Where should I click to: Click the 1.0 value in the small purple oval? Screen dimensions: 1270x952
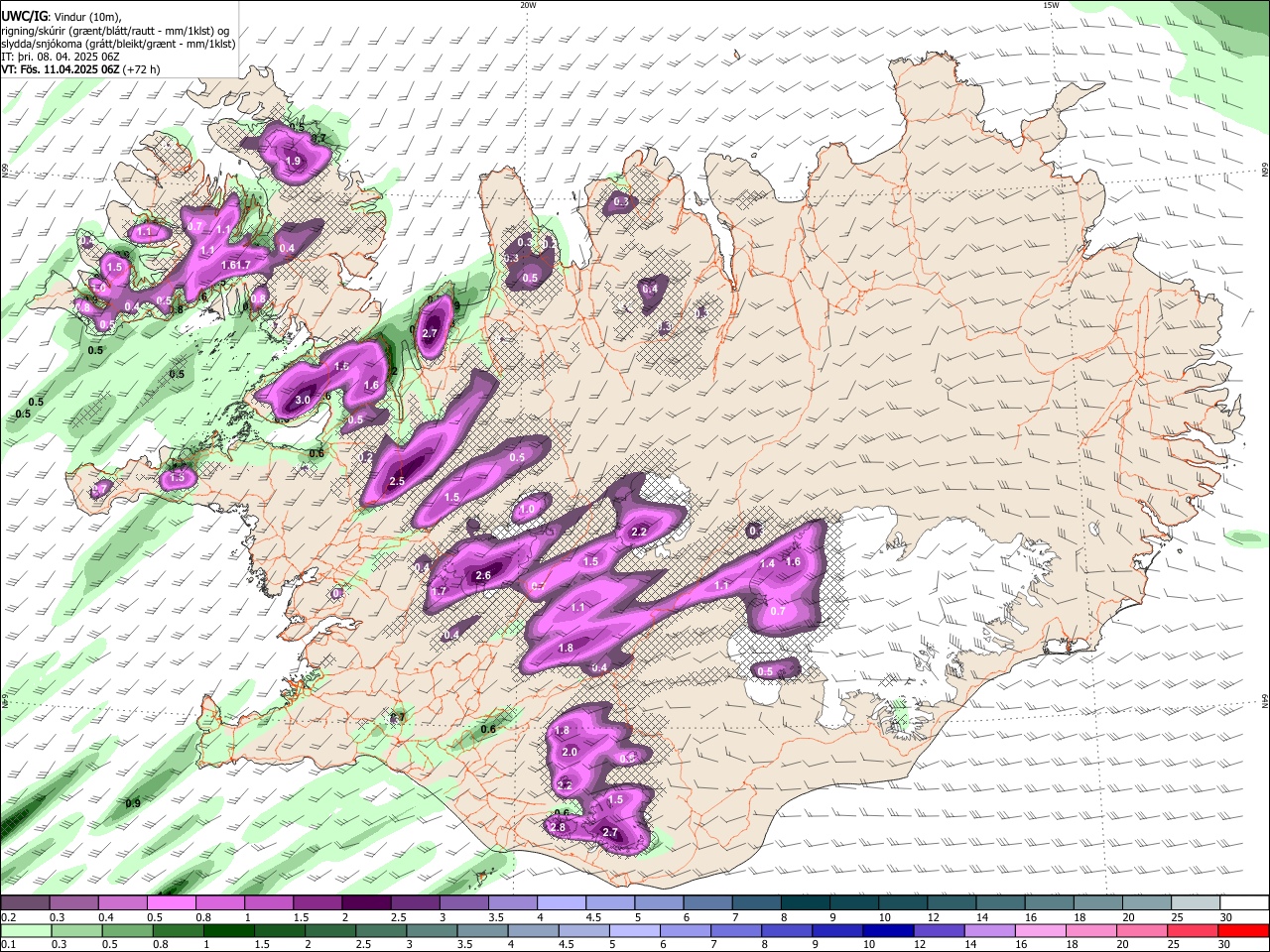point(528,510)
